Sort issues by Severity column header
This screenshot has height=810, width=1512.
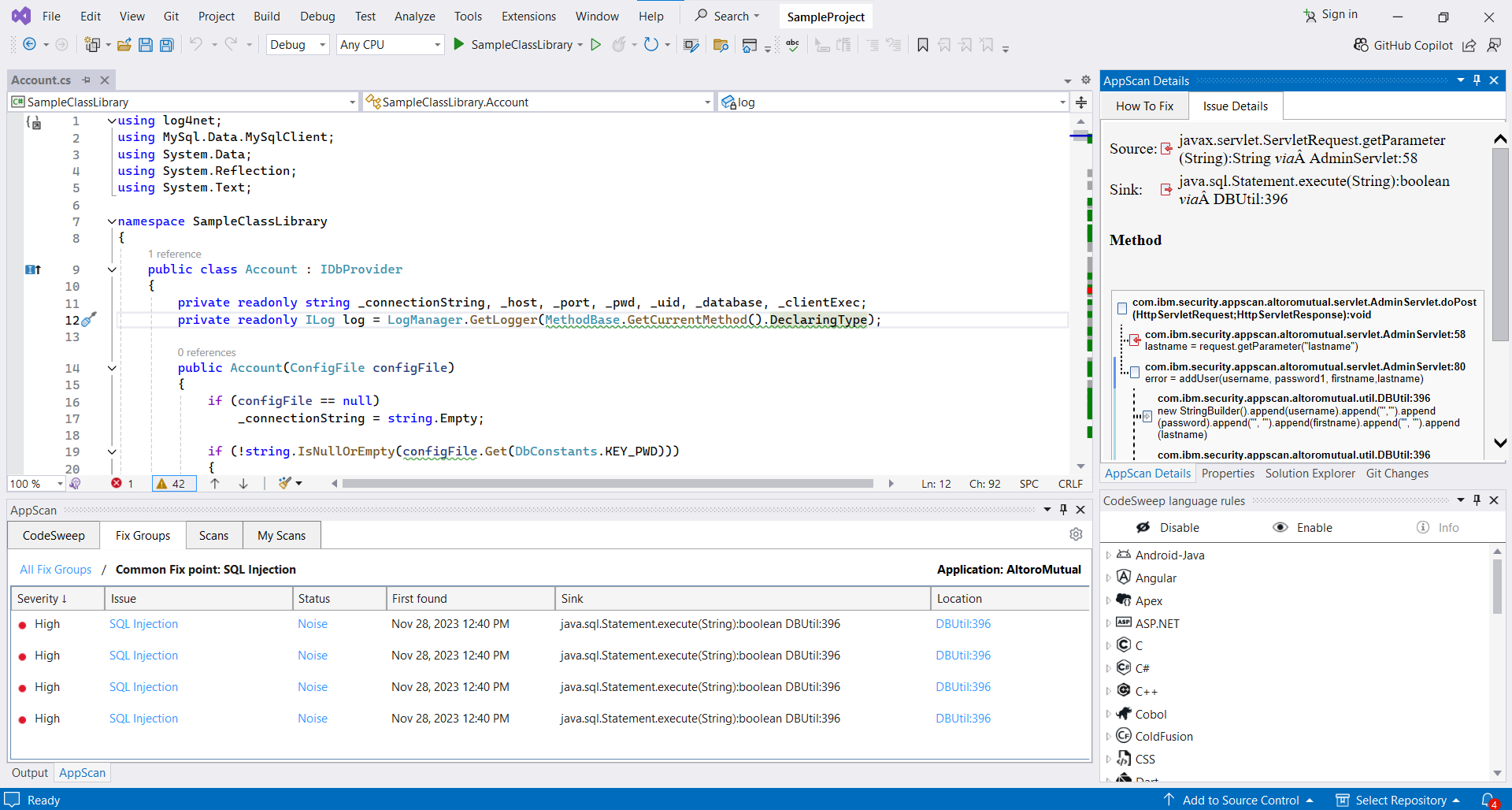coord(57,598)
